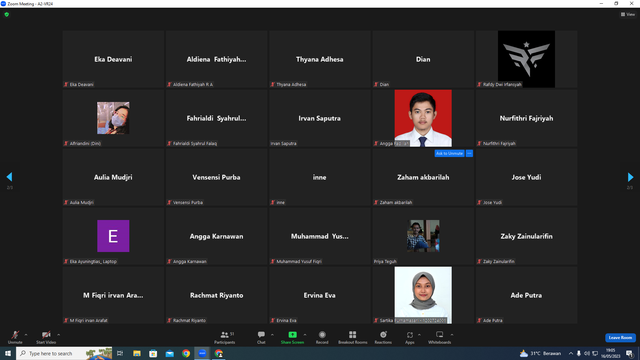Select Afriandini (Dini) profile photo tile
The height and width of the screenshot is (360, 640).
coord(113,118)
